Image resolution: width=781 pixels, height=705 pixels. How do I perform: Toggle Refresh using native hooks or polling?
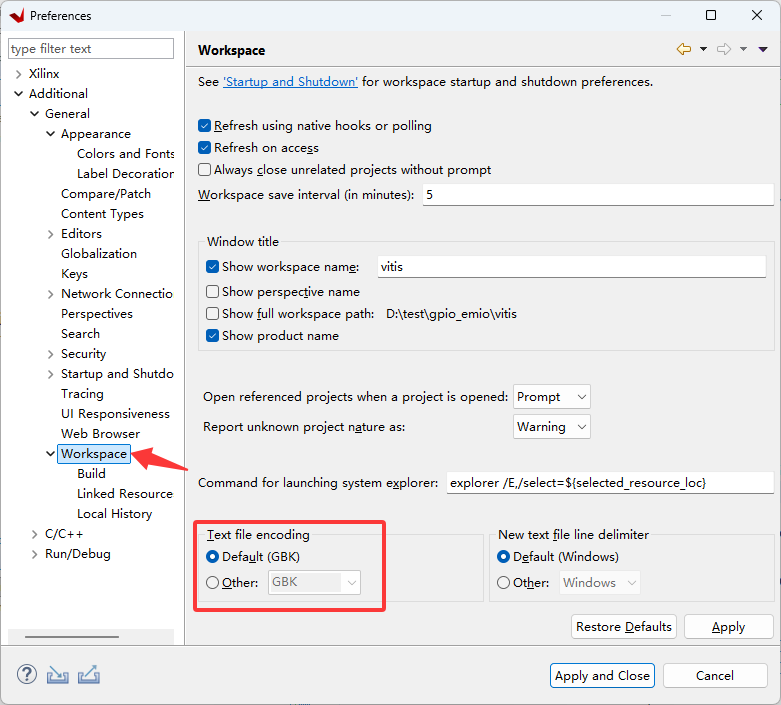(x=204, y=126)
